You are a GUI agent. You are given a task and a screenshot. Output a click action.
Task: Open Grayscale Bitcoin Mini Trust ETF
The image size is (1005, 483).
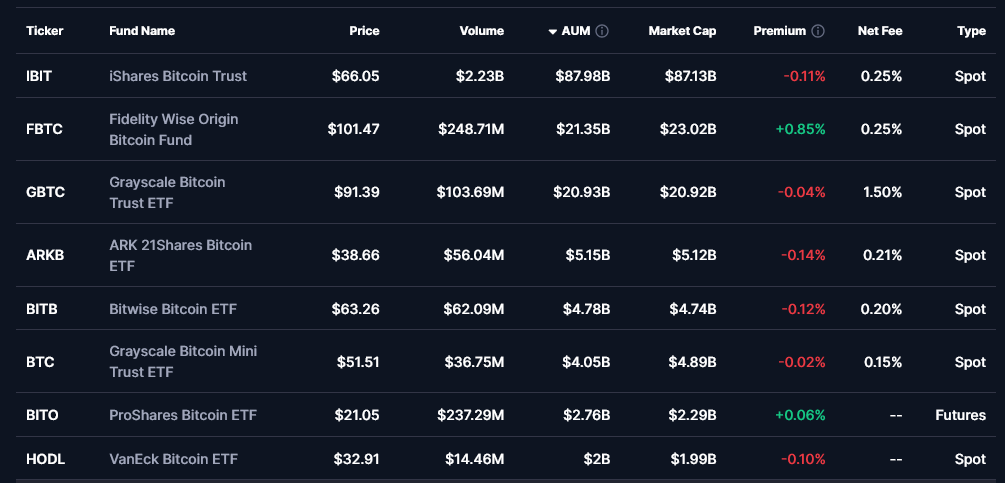pyautogui.click(x=183, y=361)
